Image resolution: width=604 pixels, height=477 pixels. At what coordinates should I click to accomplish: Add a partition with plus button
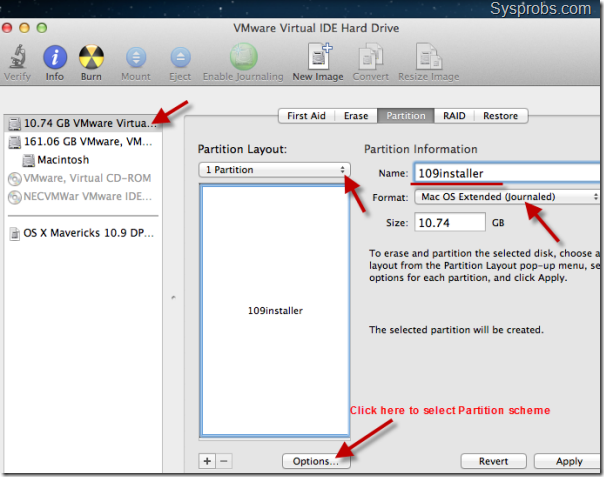point(207,461)
